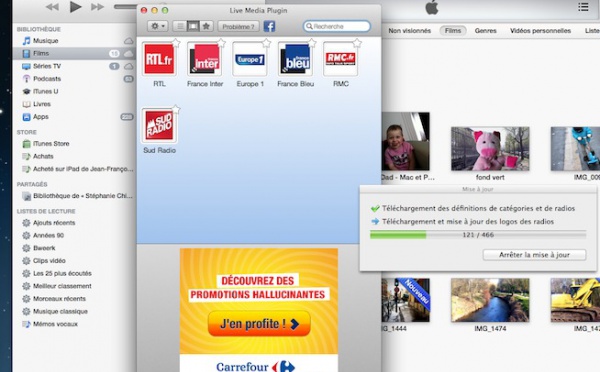Image resolution: width=600 pixels, height=372 pixels.
Task: Toggle favorite star on RMC station
Action: click(357, 43)
